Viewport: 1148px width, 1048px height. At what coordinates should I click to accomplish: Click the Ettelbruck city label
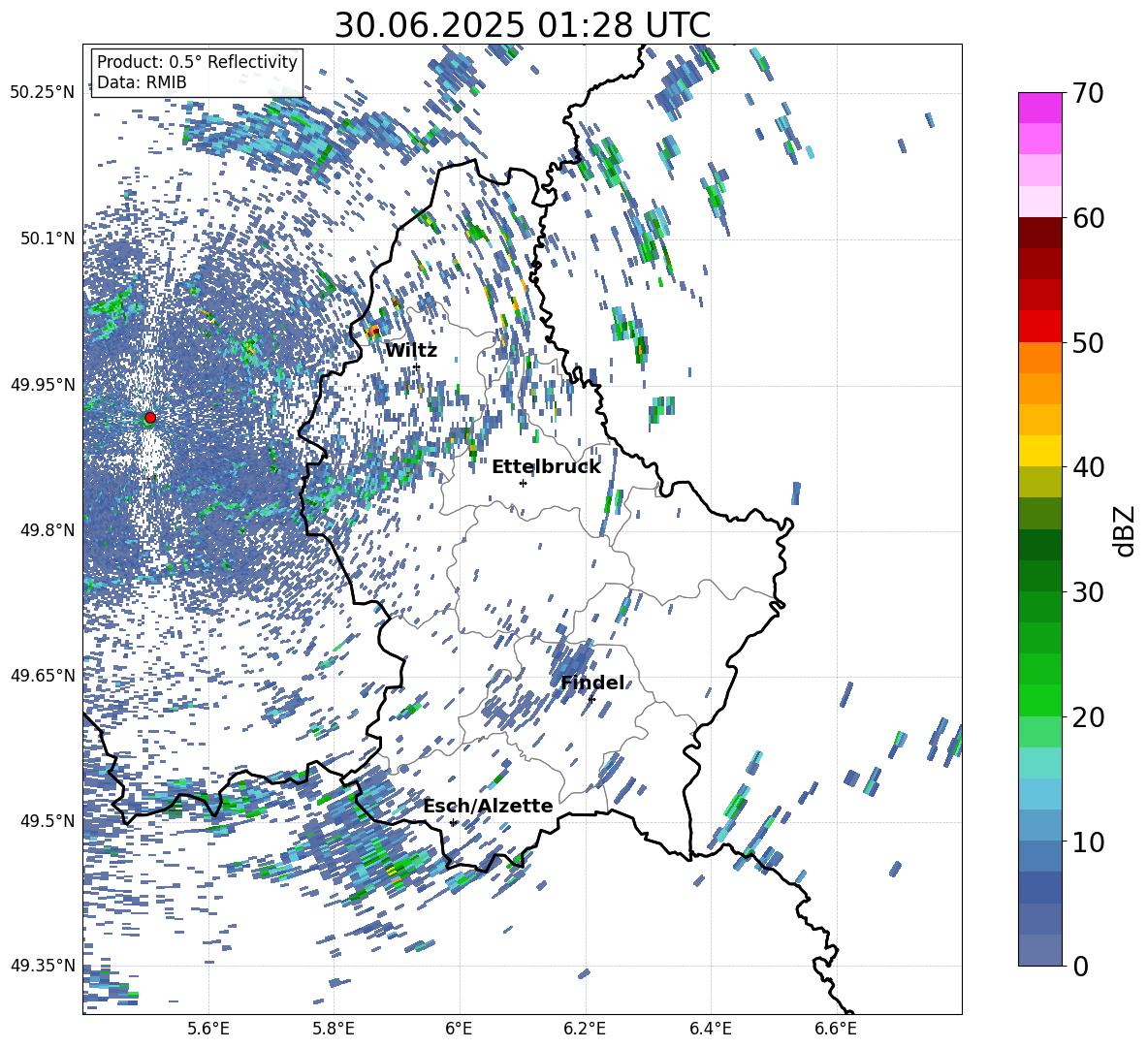click(x=546, y=467)
